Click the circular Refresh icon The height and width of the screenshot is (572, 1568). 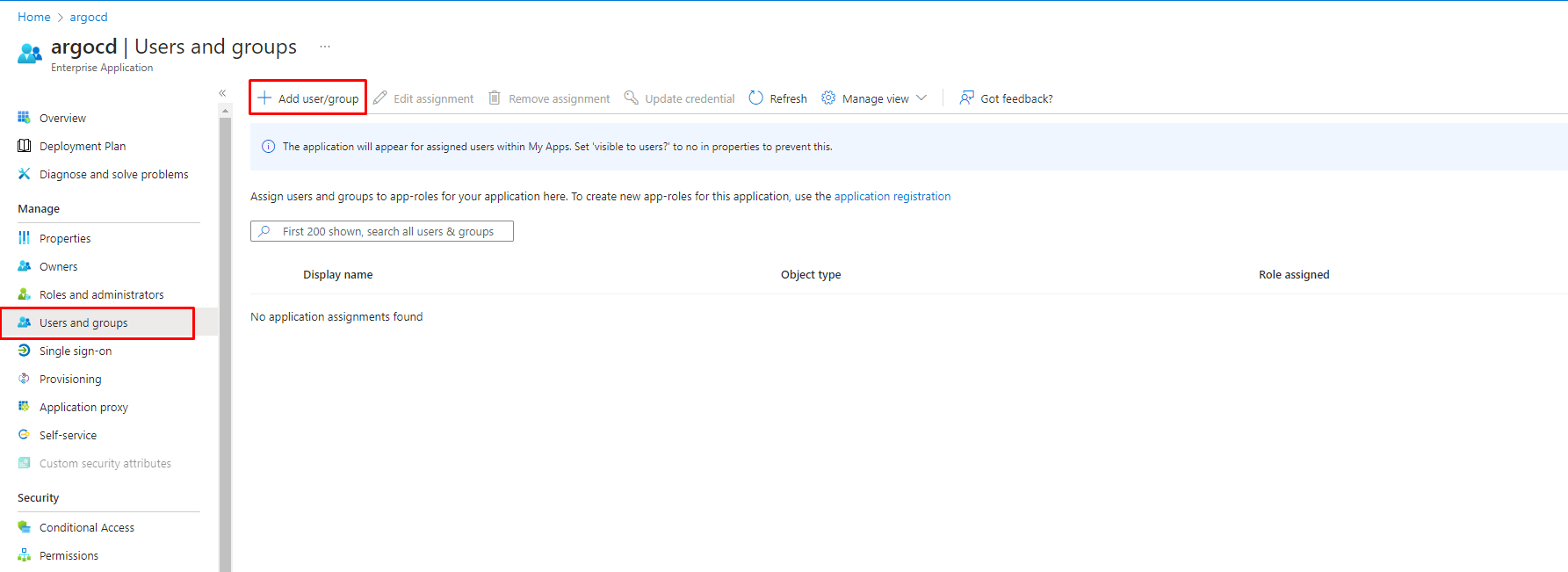tap(755, 98)
